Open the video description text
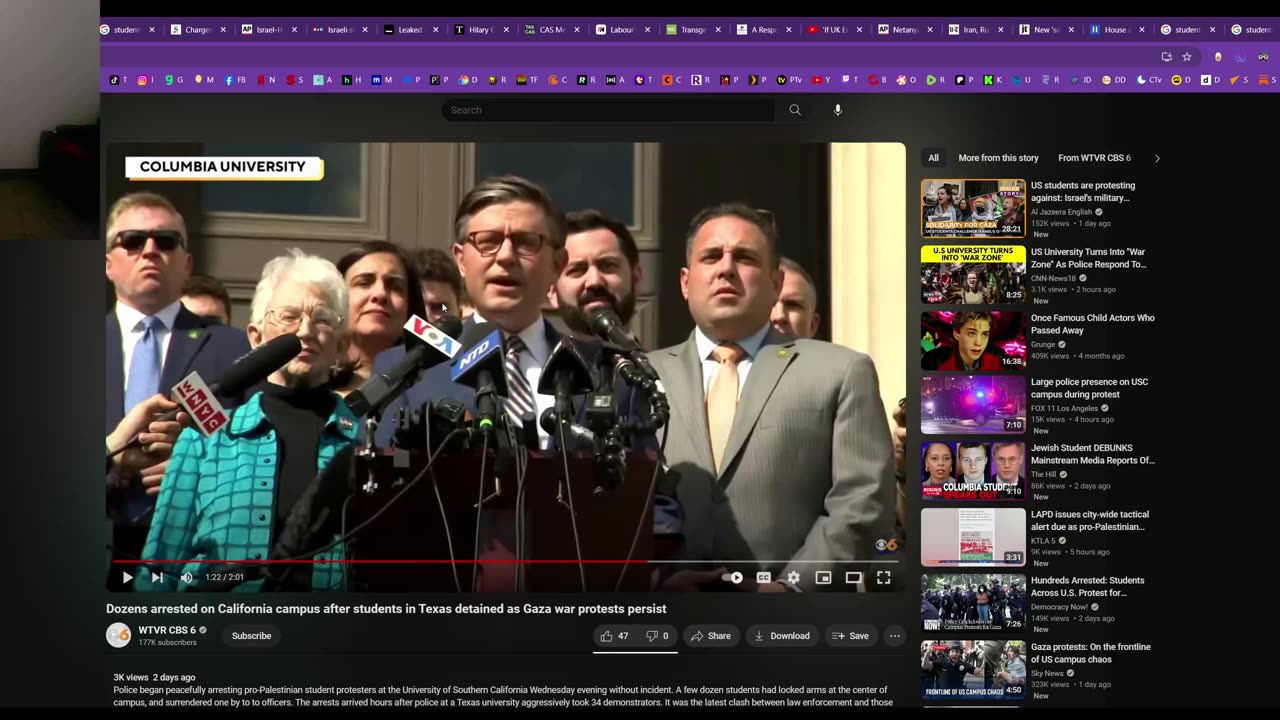This screenshot has height=720, width=1280. [503, 696]
